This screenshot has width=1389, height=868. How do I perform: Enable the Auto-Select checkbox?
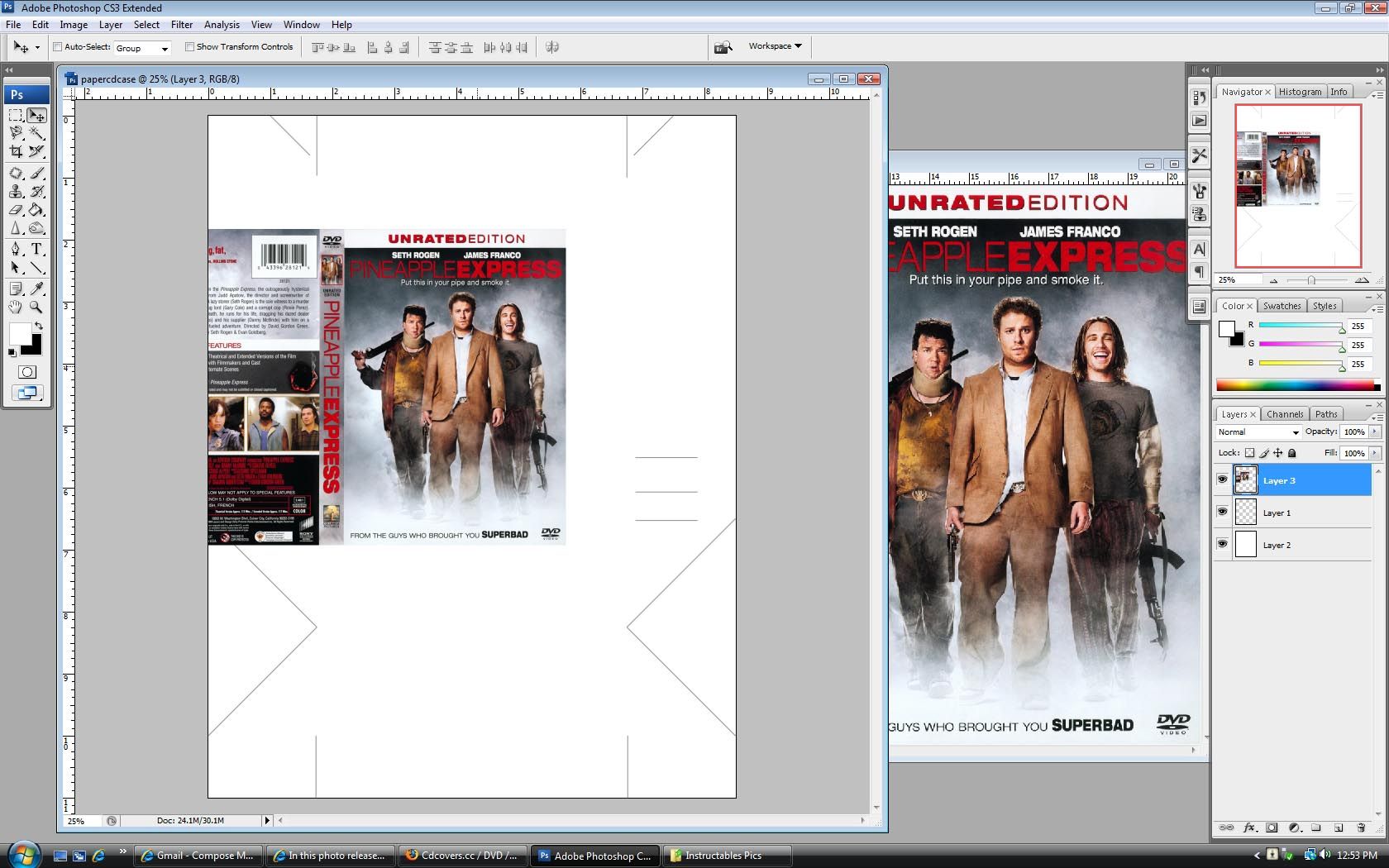(58, 47)
